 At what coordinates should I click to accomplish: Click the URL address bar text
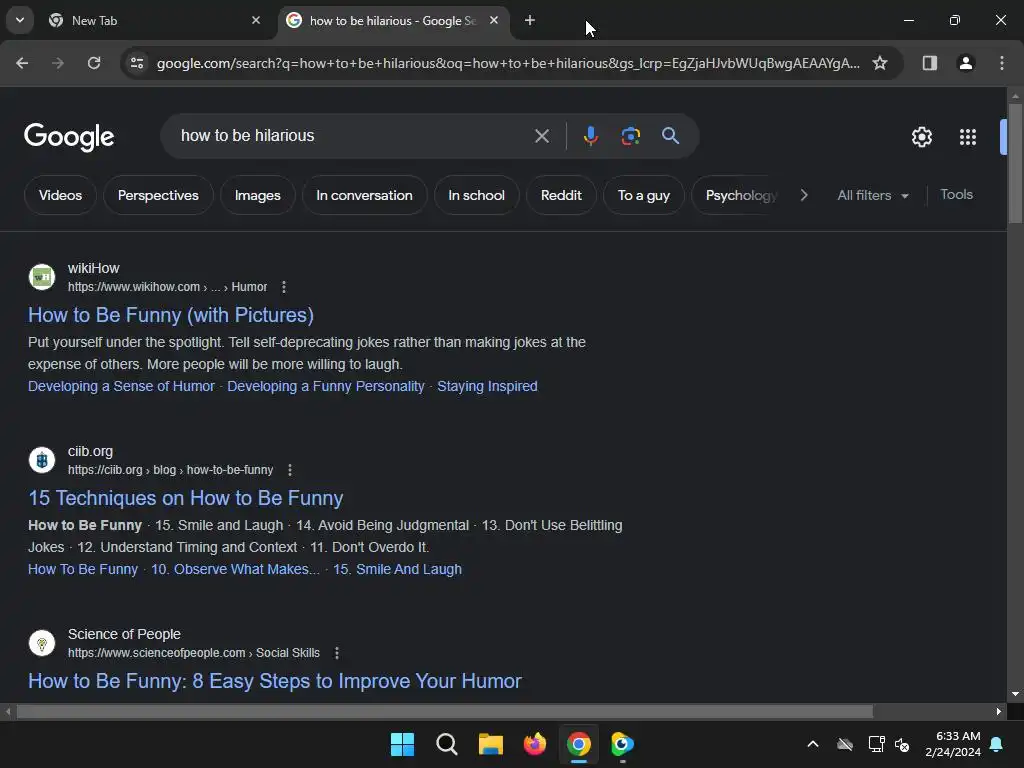pyautogui.click(x=508, y=63)
